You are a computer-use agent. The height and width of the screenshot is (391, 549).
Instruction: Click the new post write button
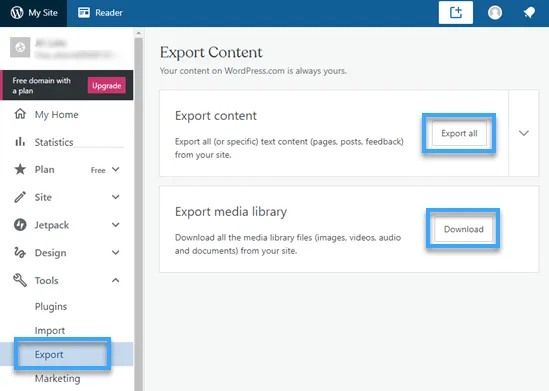(x=456, y=13)
